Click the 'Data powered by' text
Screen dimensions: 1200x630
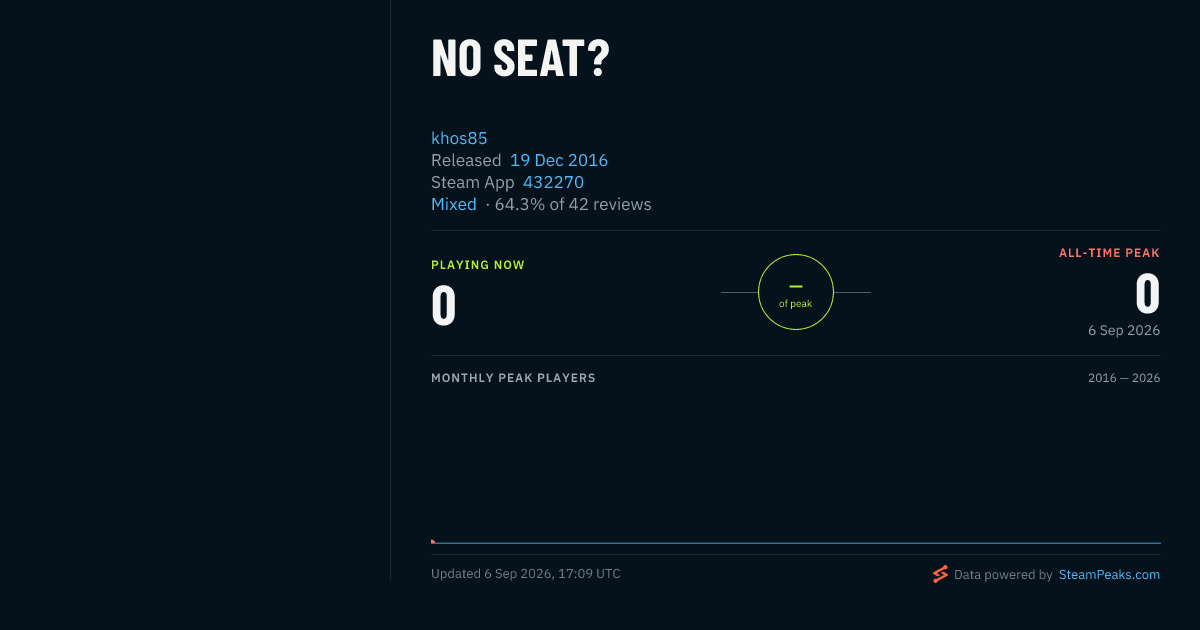click(x=1003, y=575)
